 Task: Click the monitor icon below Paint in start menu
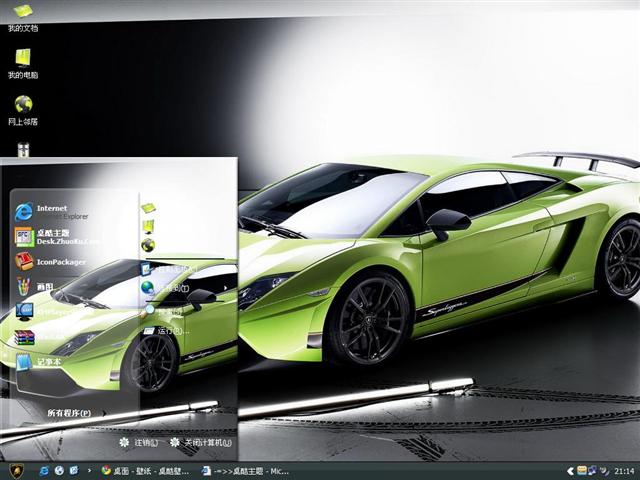pos(25,311)
